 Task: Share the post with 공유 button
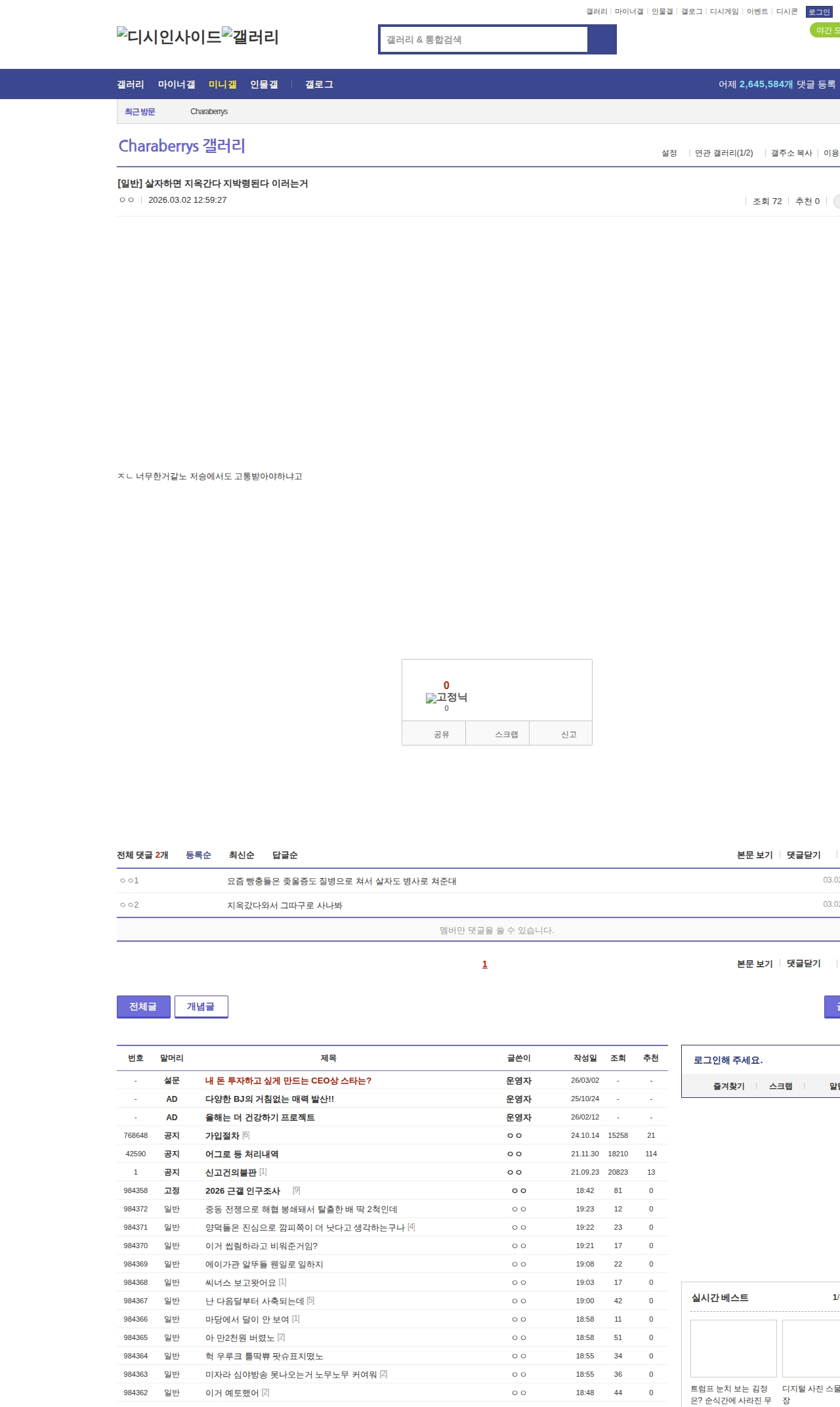441,734
